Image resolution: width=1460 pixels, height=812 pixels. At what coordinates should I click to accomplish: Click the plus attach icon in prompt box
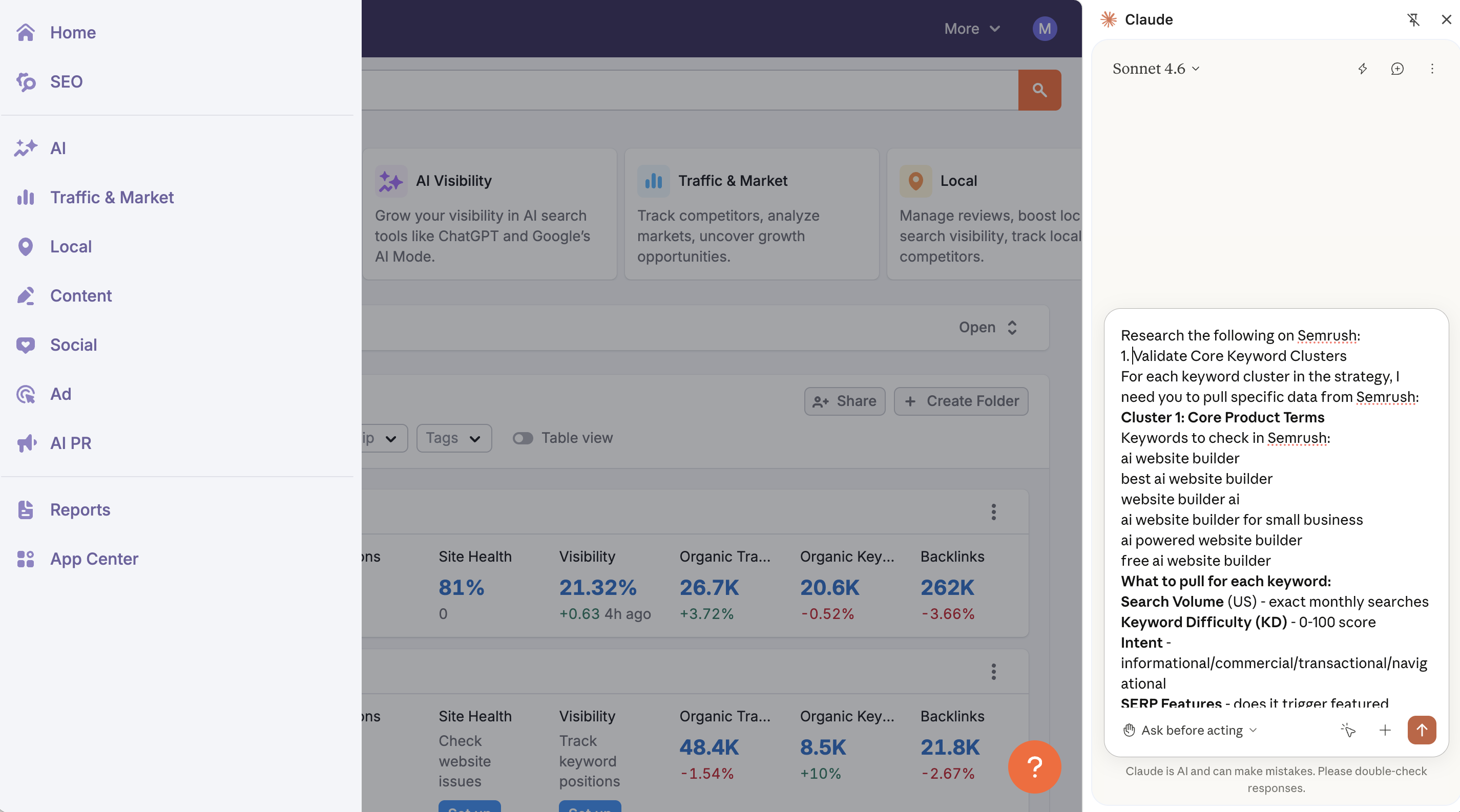pos(1385,730)
